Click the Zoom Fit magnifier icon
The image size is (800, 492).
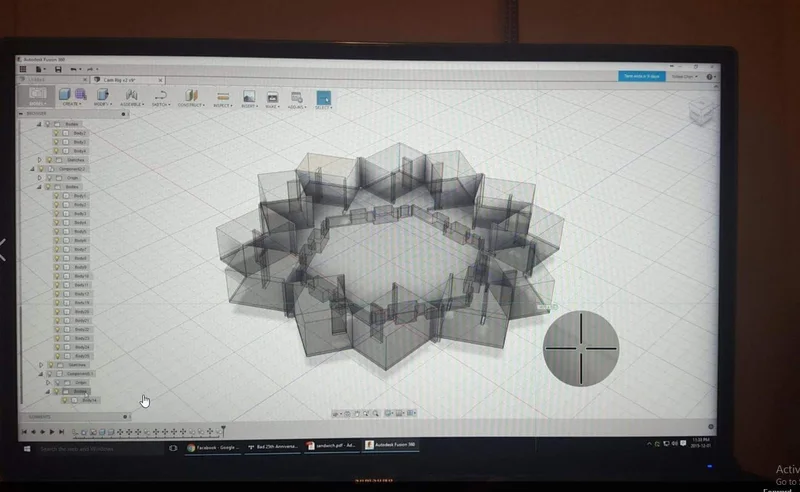pyautogui.click(x=376, y=413)
